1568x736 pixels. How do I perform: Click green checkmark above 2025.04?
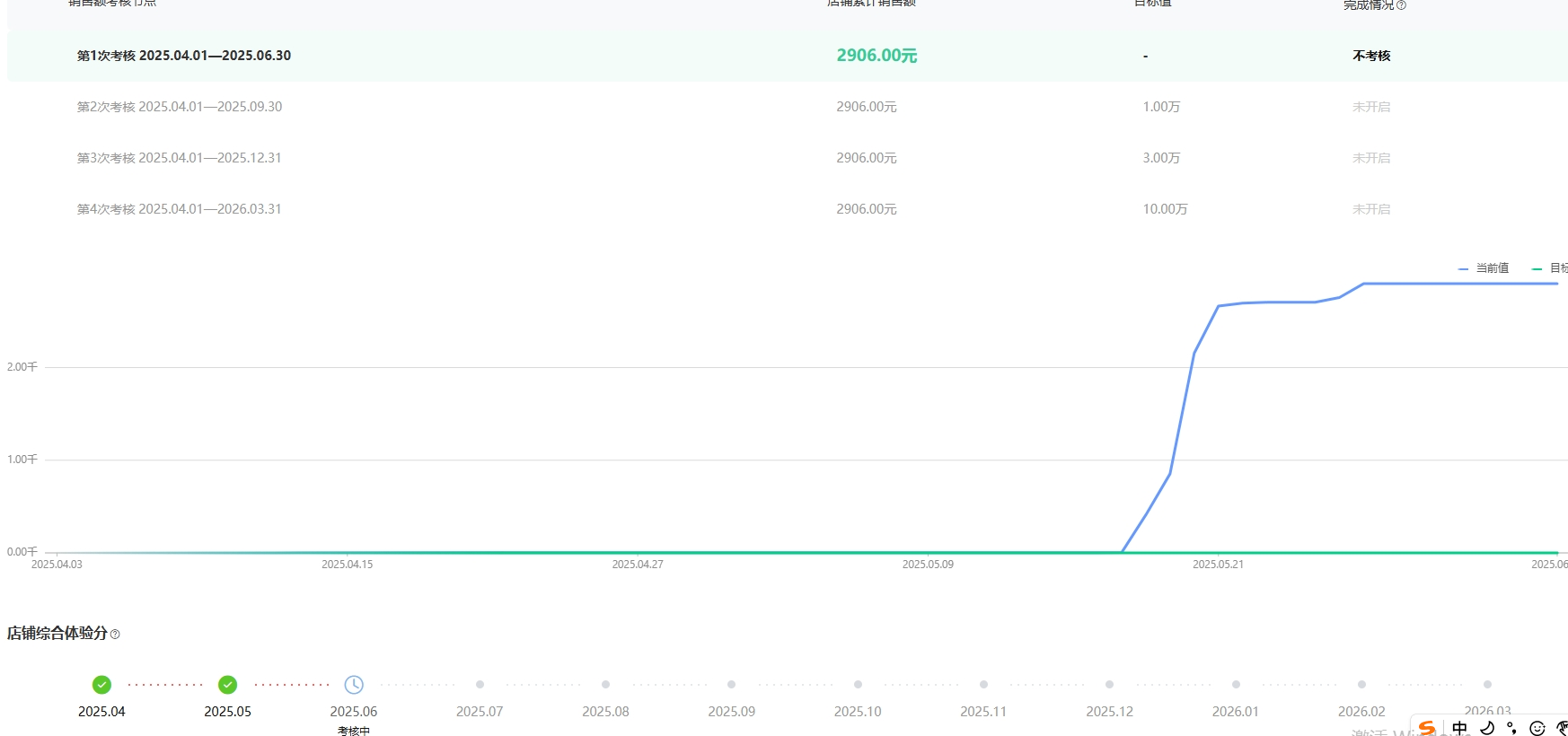(x=102, y=685)
